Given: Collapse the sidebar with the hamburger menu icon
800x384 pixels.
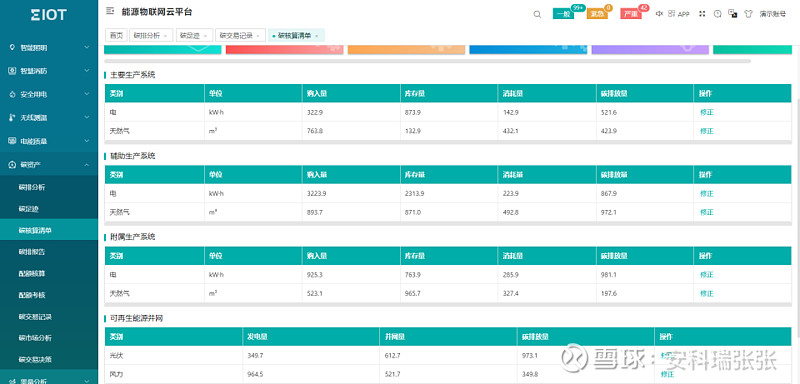Looking at the screenshot, I should 110,11.
